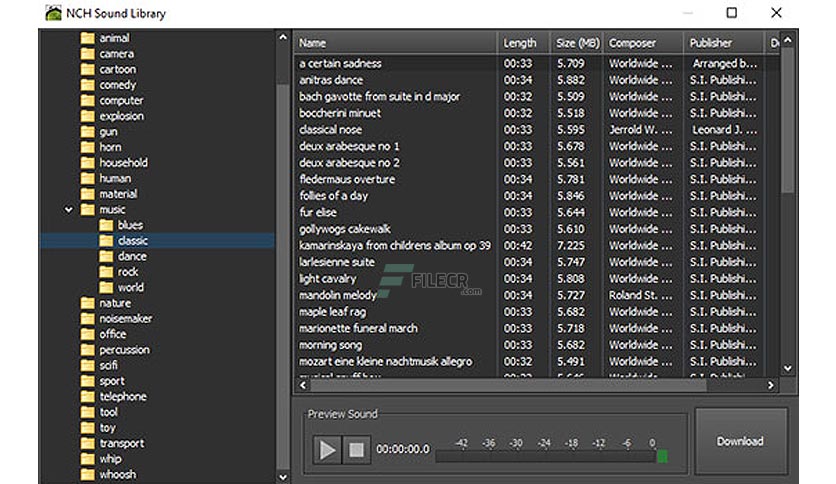Image resolution: width=836 pixels, height=484 pixels.
Task: Select the cartoon folder icon
Action: (87, 69)
